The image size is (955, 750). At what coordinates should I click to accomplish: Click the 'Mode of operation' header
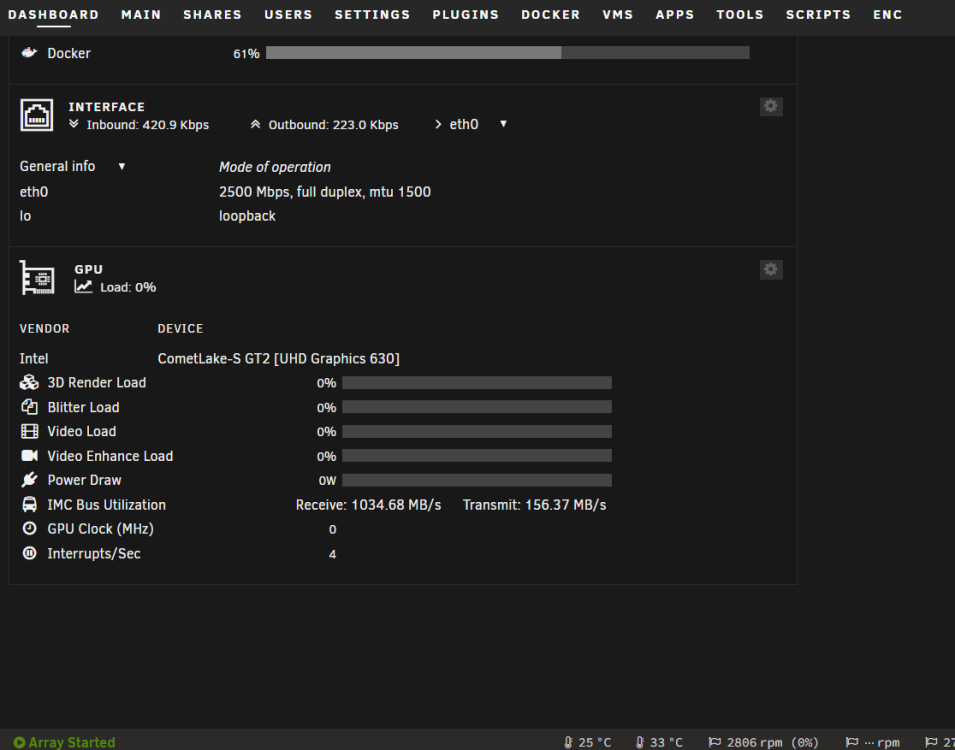point(275,167)
